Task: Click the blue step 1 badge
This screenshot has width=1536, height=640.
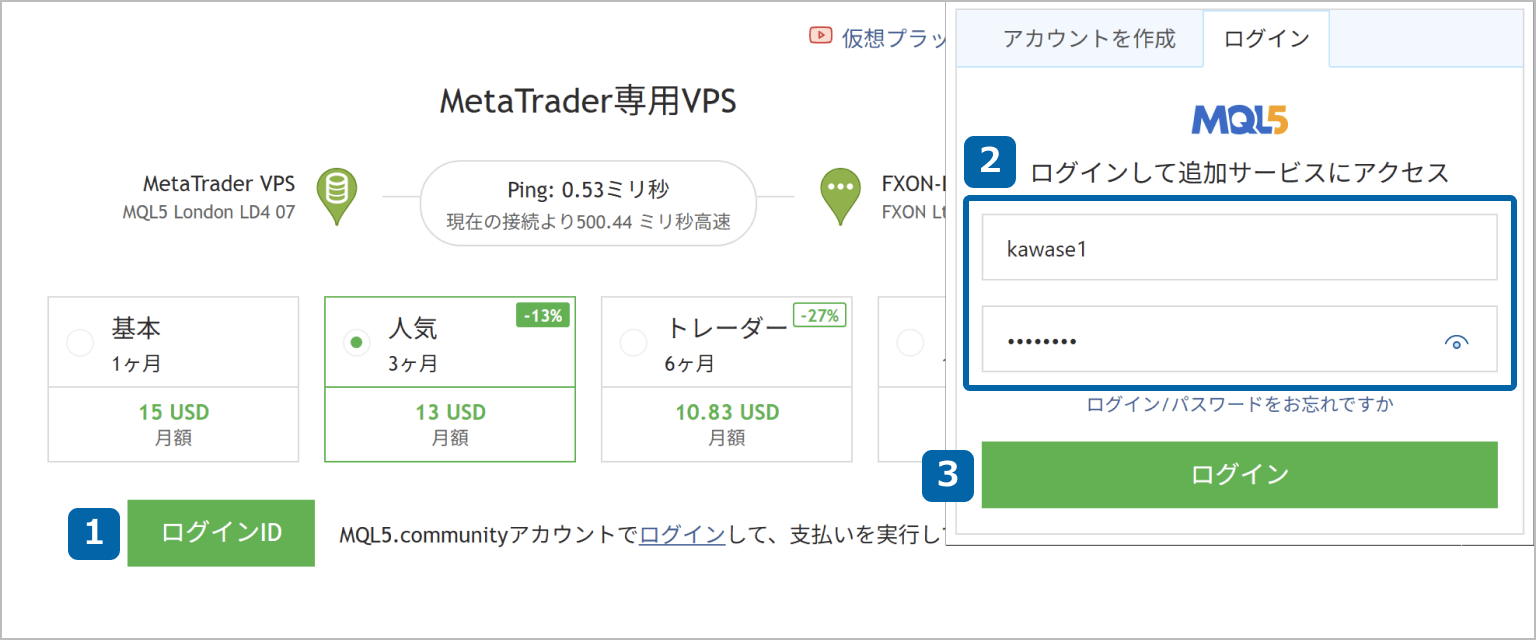Action: pyautogui.click(x=95, y=533)
